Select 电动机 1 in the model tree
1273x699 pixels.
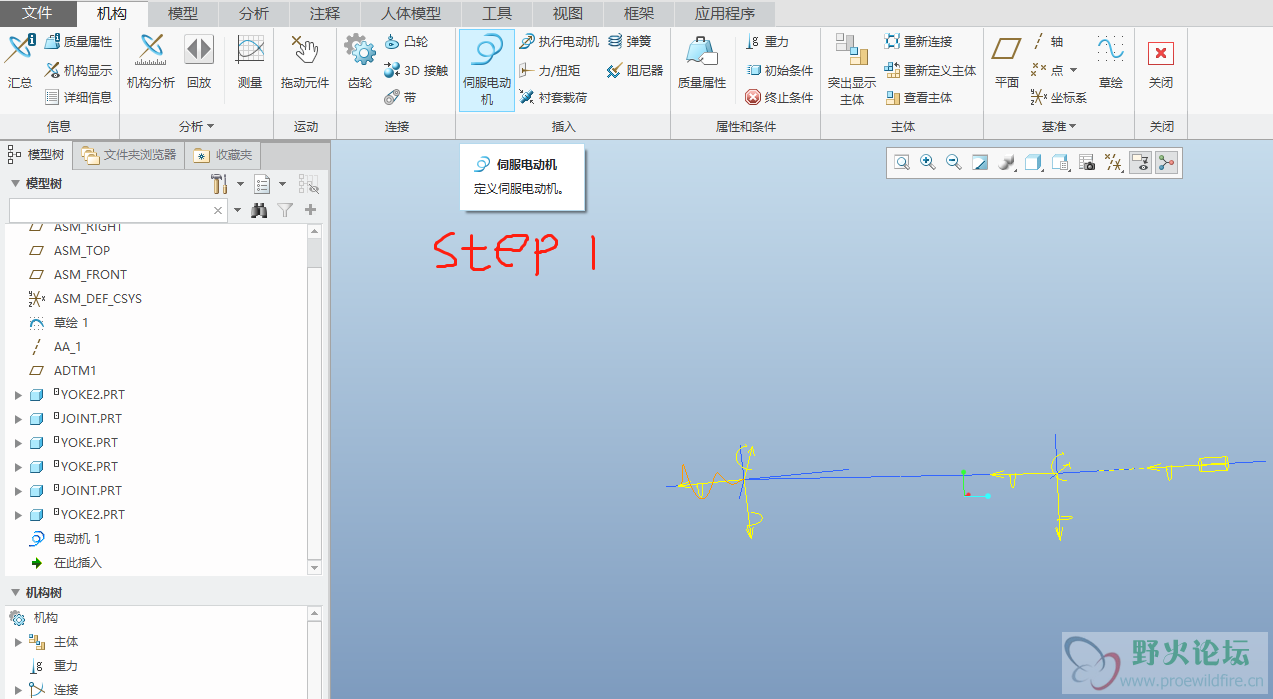(x=64, y=539)
